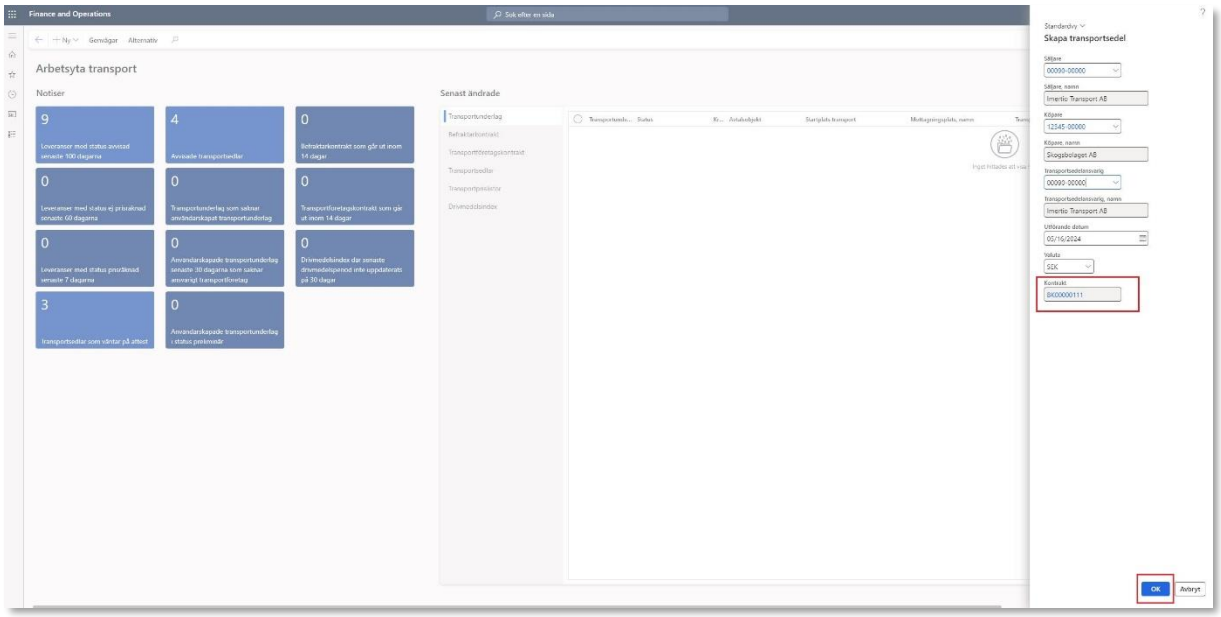
Task: Click OK to create transportsedel
Action: click(x=1154, y=590)
